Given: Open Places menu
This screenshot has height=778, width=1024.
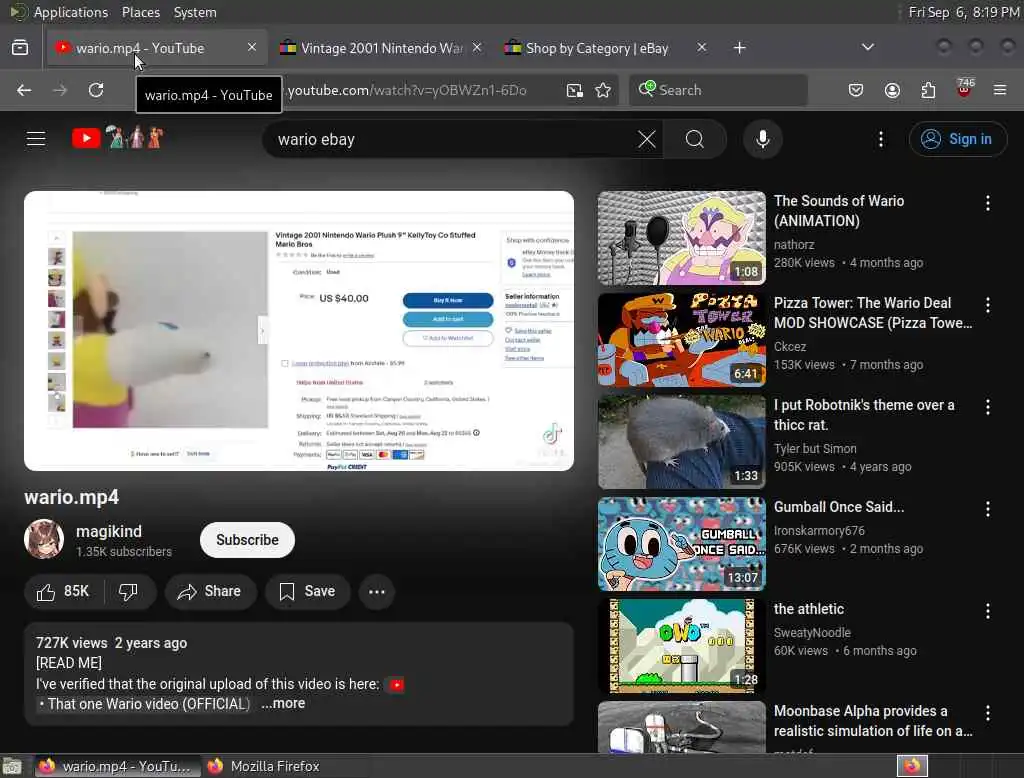Looking at the screenshot, I should click(x=140, y=12).
